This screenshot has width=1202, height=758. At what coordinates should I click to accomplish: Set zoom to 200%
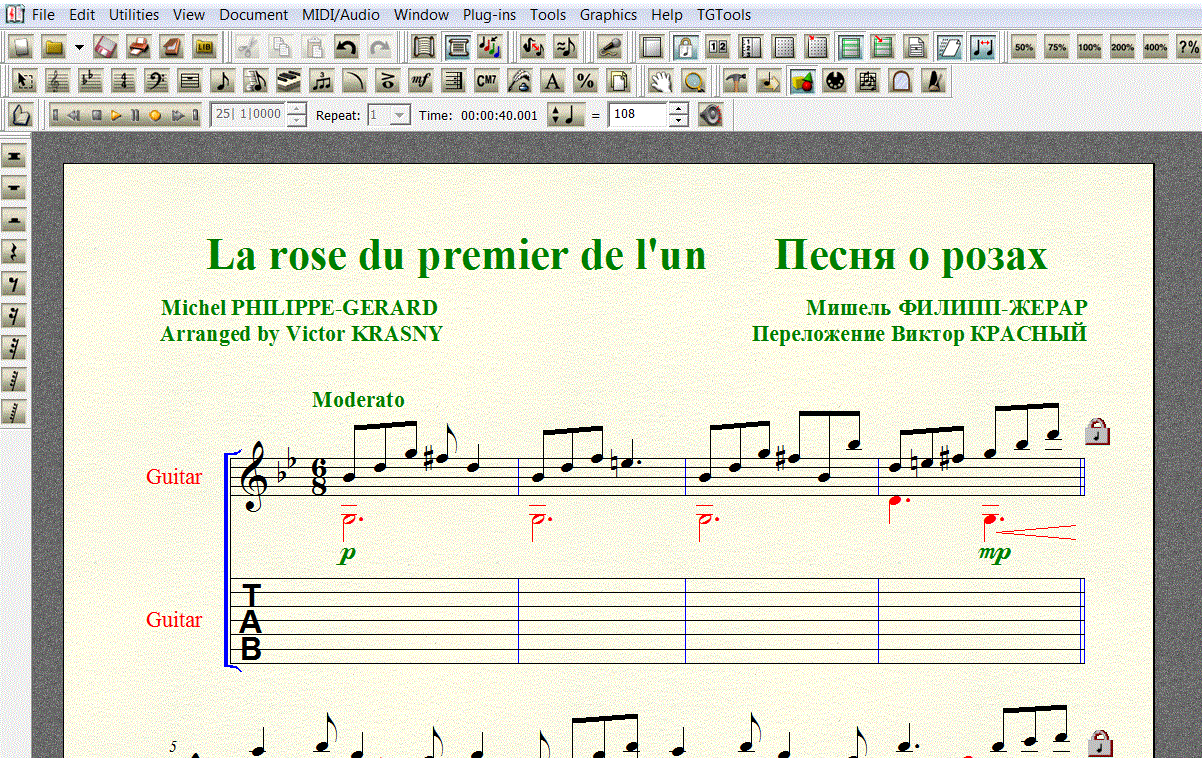(1123, 47)
